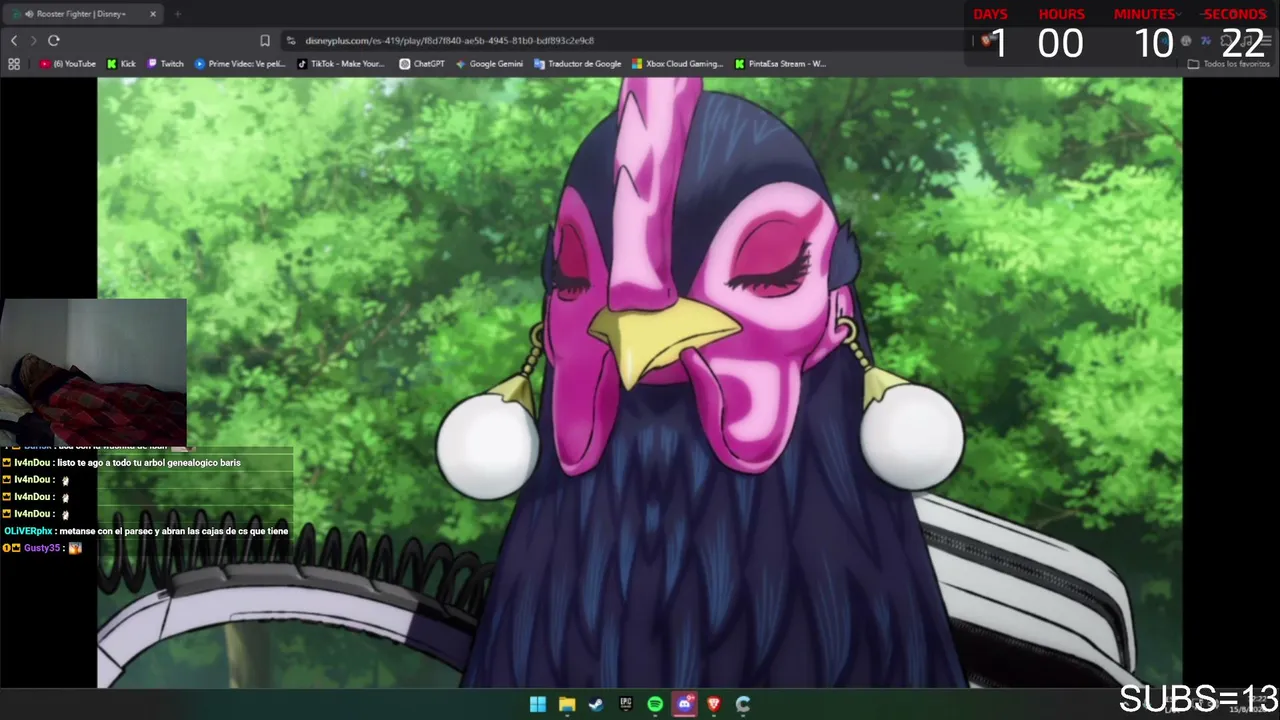
Task: Open the PintaEsa Stream bookmark
Action: (x=780, y=64)
